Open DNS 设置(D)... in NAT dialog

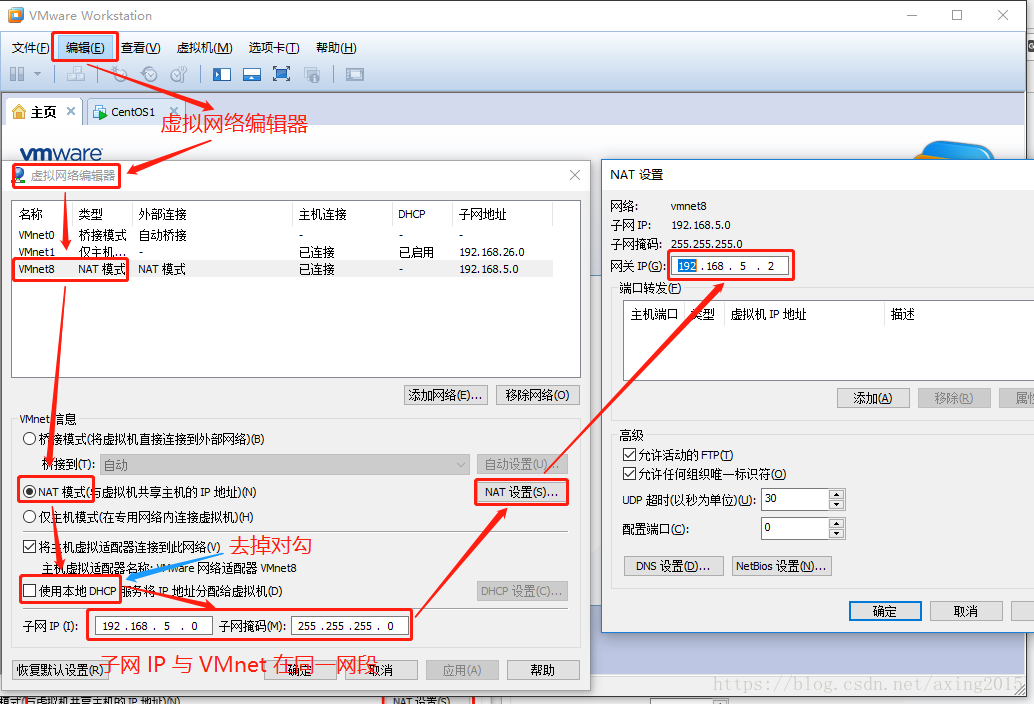click(x=673, y=566)
